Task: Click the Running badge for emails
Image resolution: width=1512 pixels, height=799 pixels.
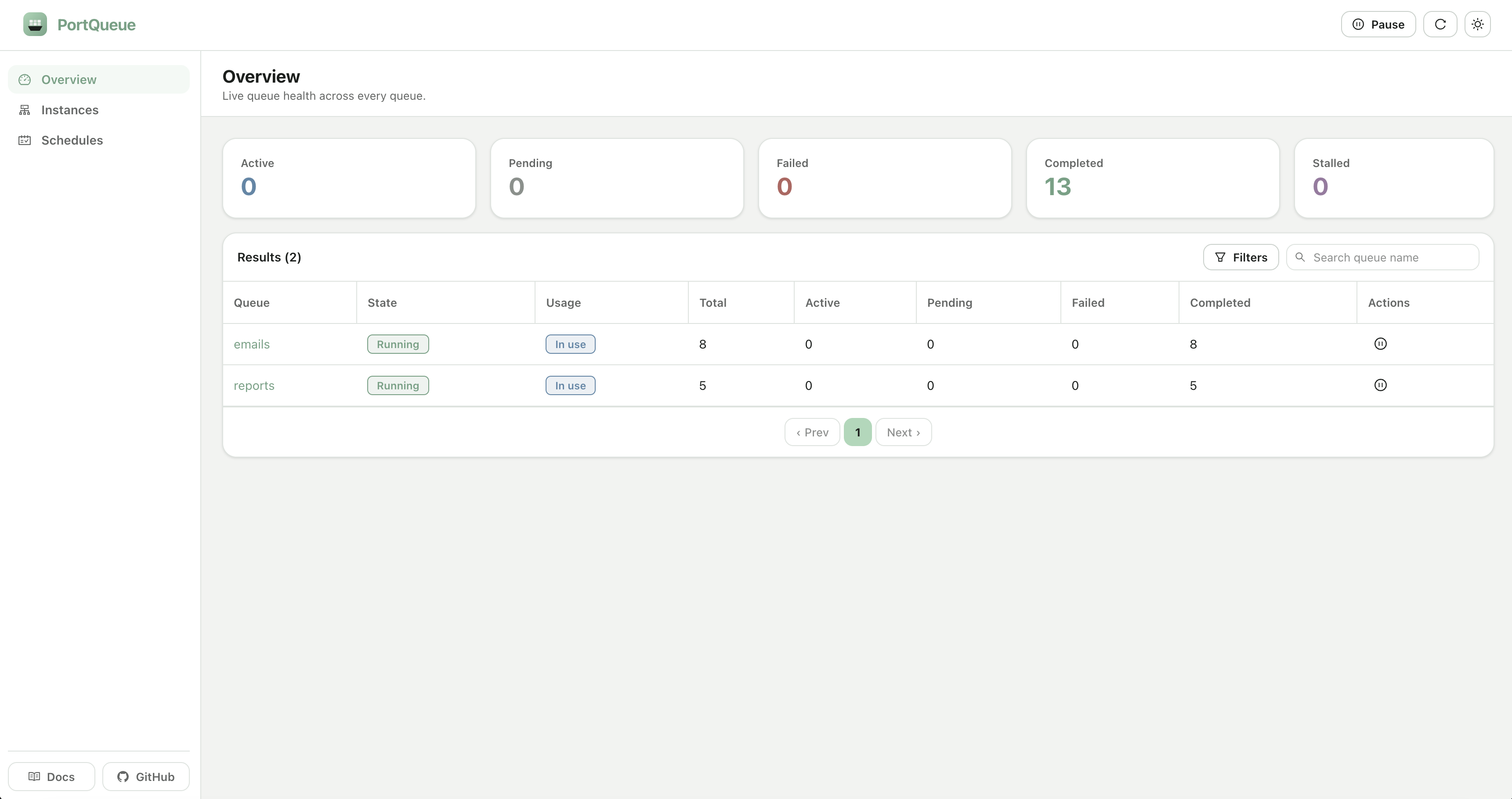Action: (398, 344)
